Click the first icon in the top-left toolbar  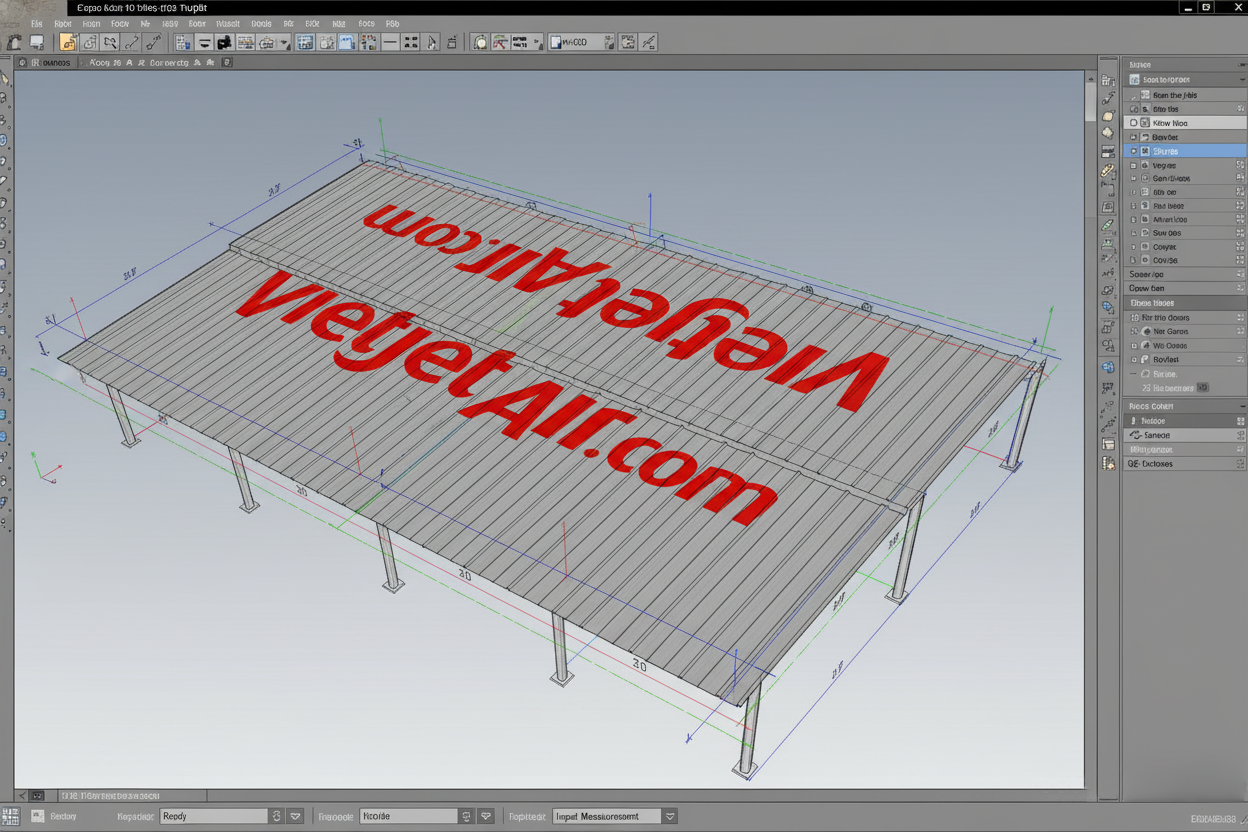[x=14, y=42]
